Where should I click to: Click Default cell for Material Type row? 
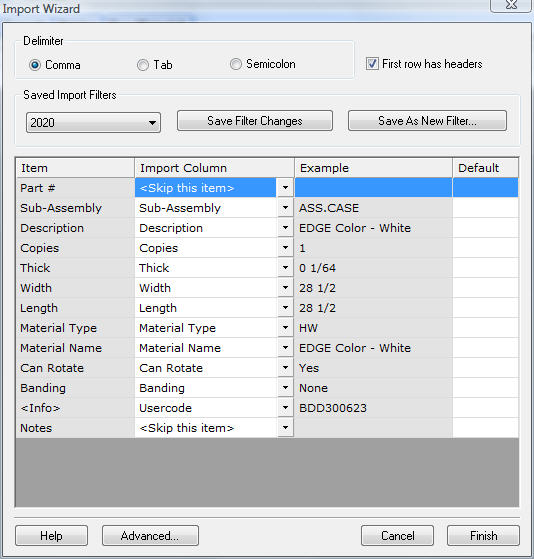coord(485,327)
